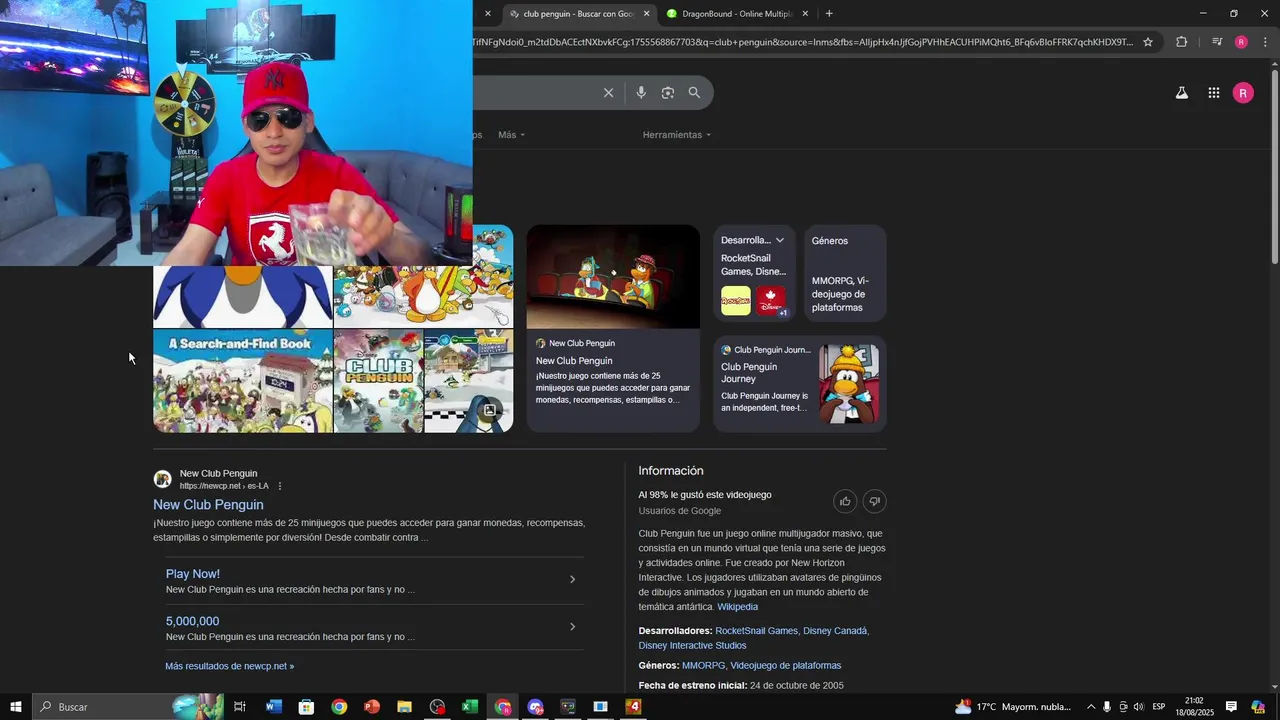Click the magnifier search button
This screenshot has width=1280, height=720.
pyautogui.click(x=694, y=93)
